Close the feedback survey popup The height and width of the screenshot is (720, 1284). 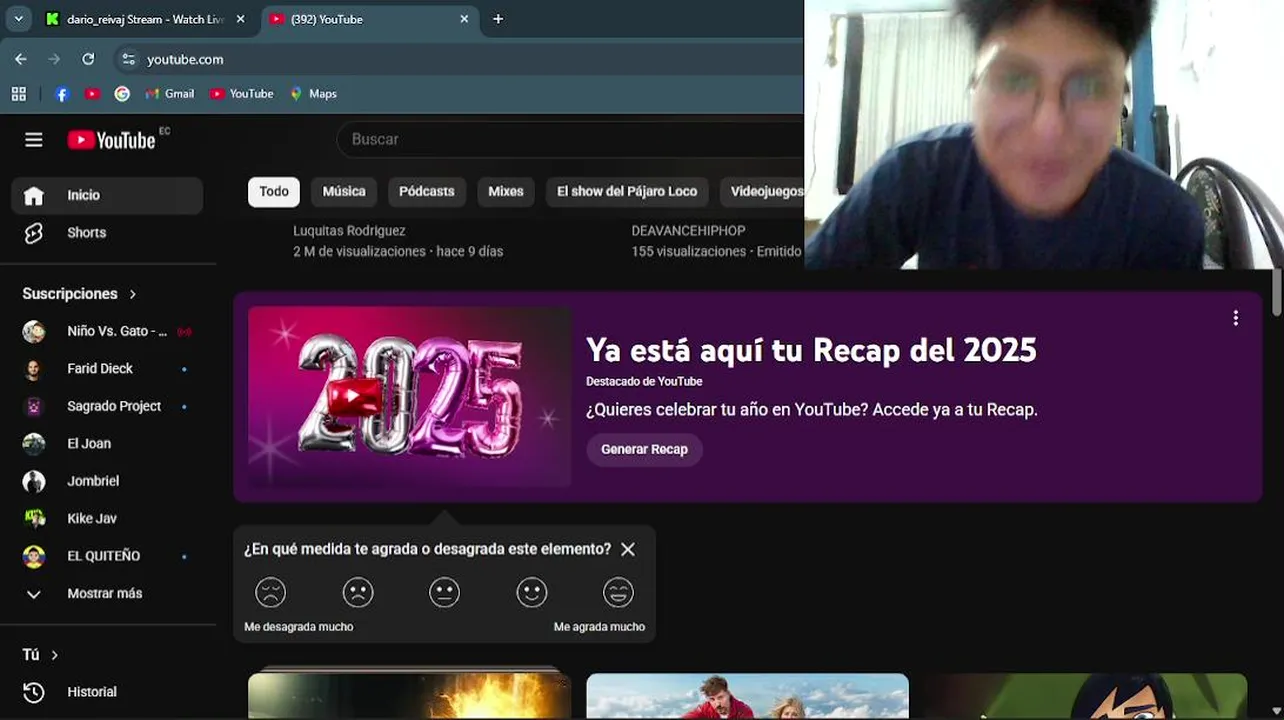click(x=628, y=549)
